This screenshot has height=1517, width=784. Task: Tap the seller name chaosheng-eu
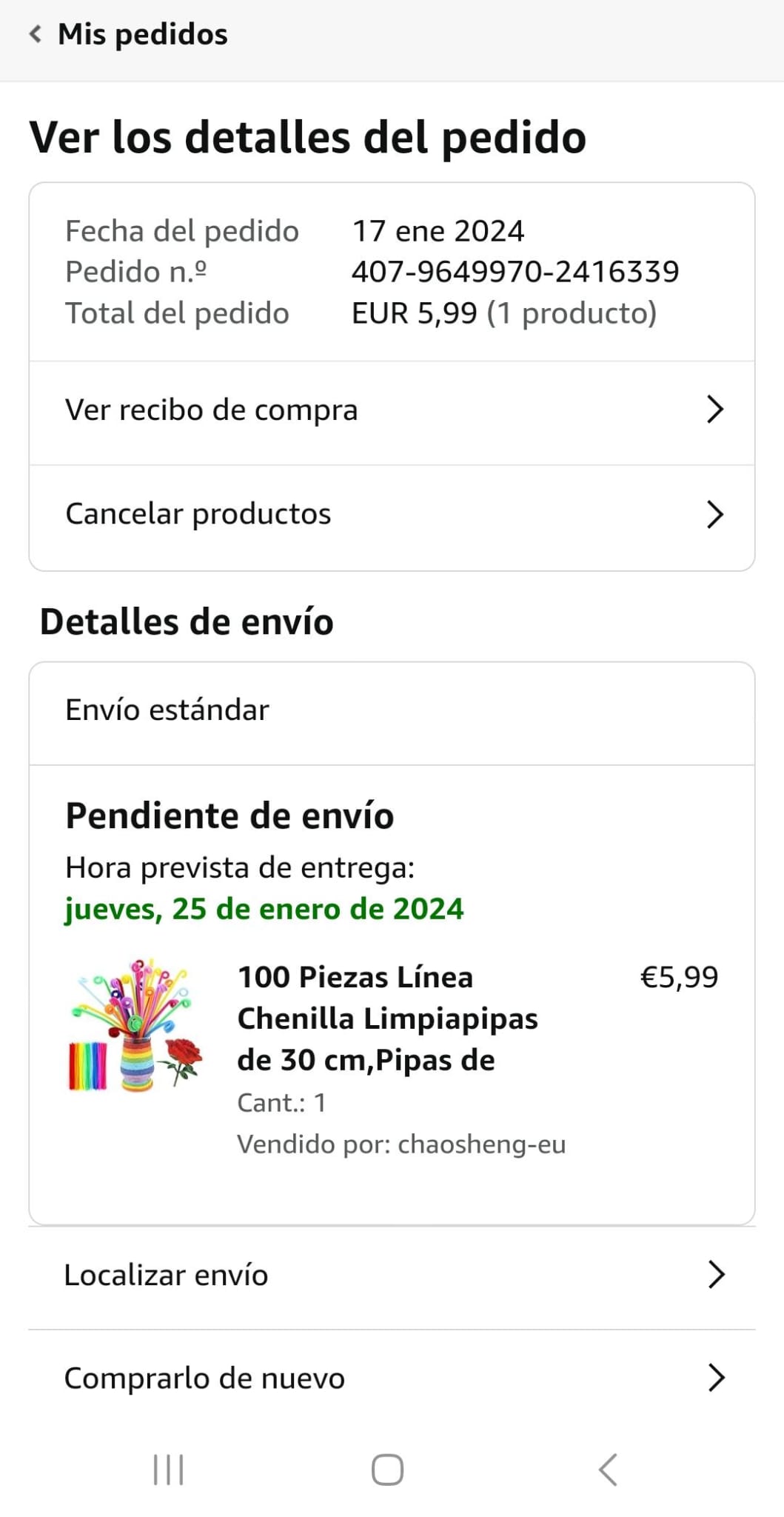pos(482,1144)
